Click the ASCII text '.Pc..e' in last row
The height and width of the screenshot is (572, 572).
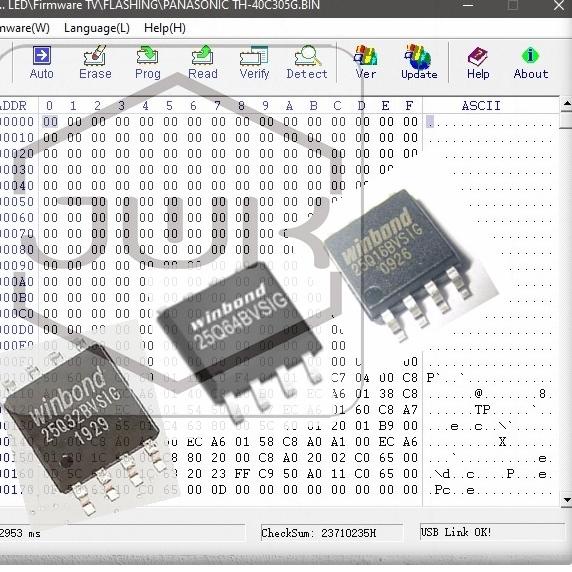tap(455, 490)
